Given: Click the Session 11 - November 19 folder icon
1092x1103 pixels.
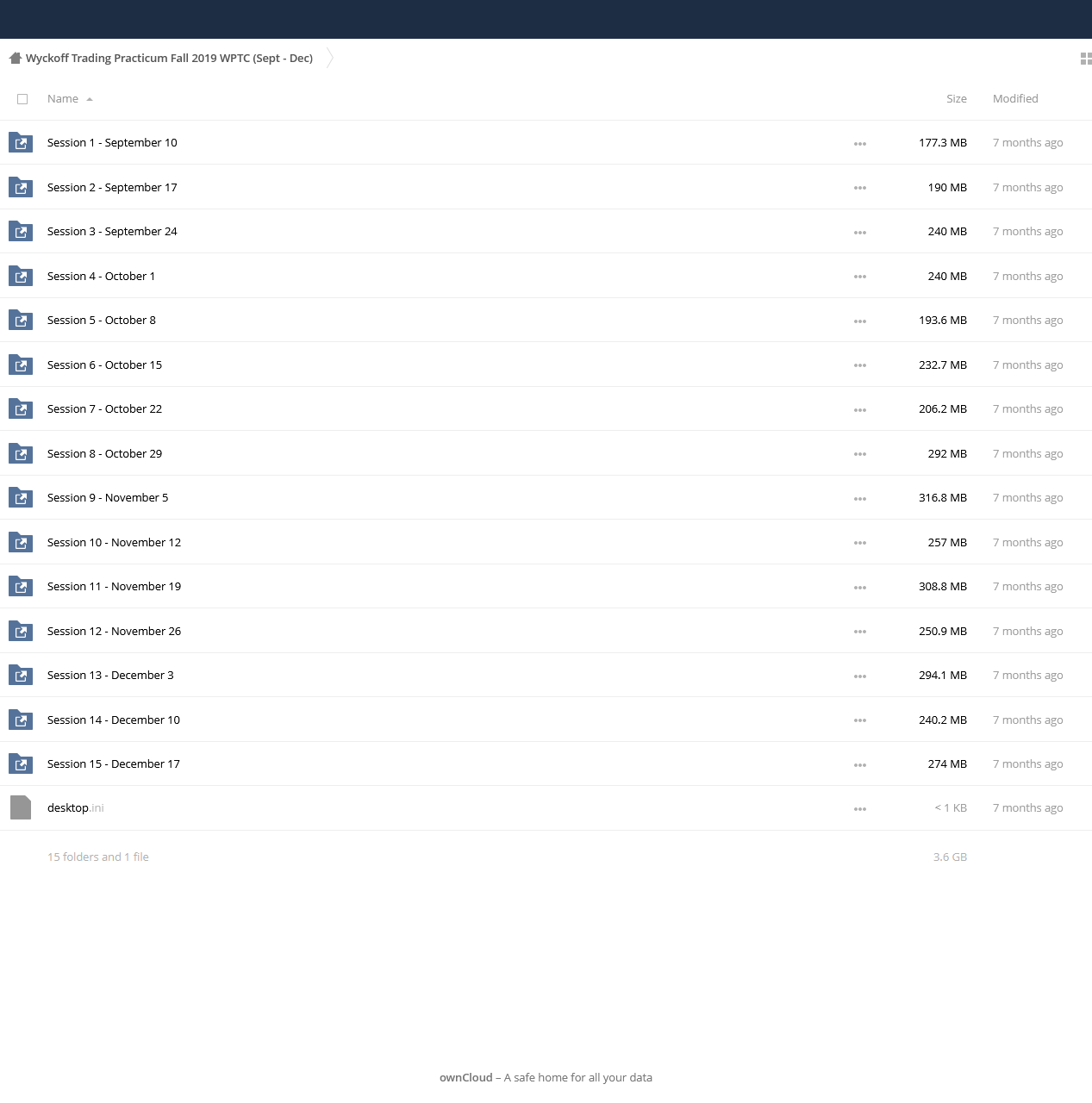Looking at the screenshot, I should click(21, 586).
